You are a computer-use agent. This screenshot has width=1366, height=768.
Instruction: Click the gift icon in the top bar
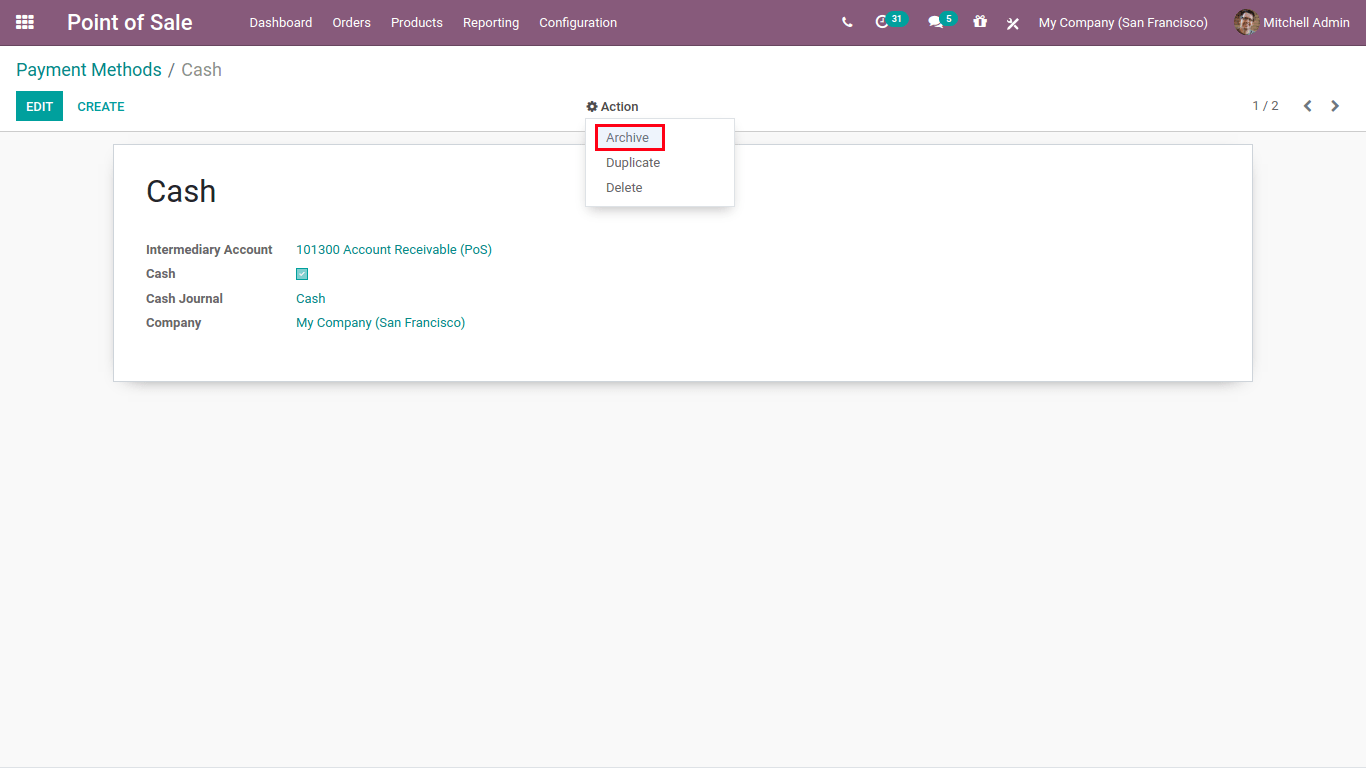tap(980, 22)
